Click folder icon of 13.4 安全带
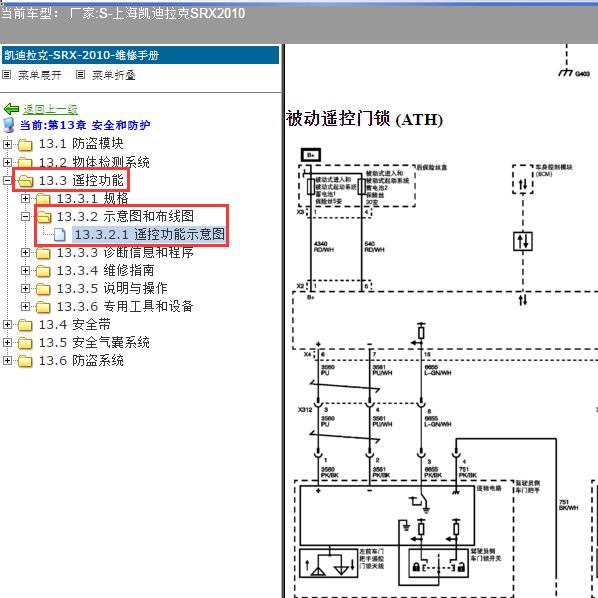 pyautogui.click(x=25, y=325)
